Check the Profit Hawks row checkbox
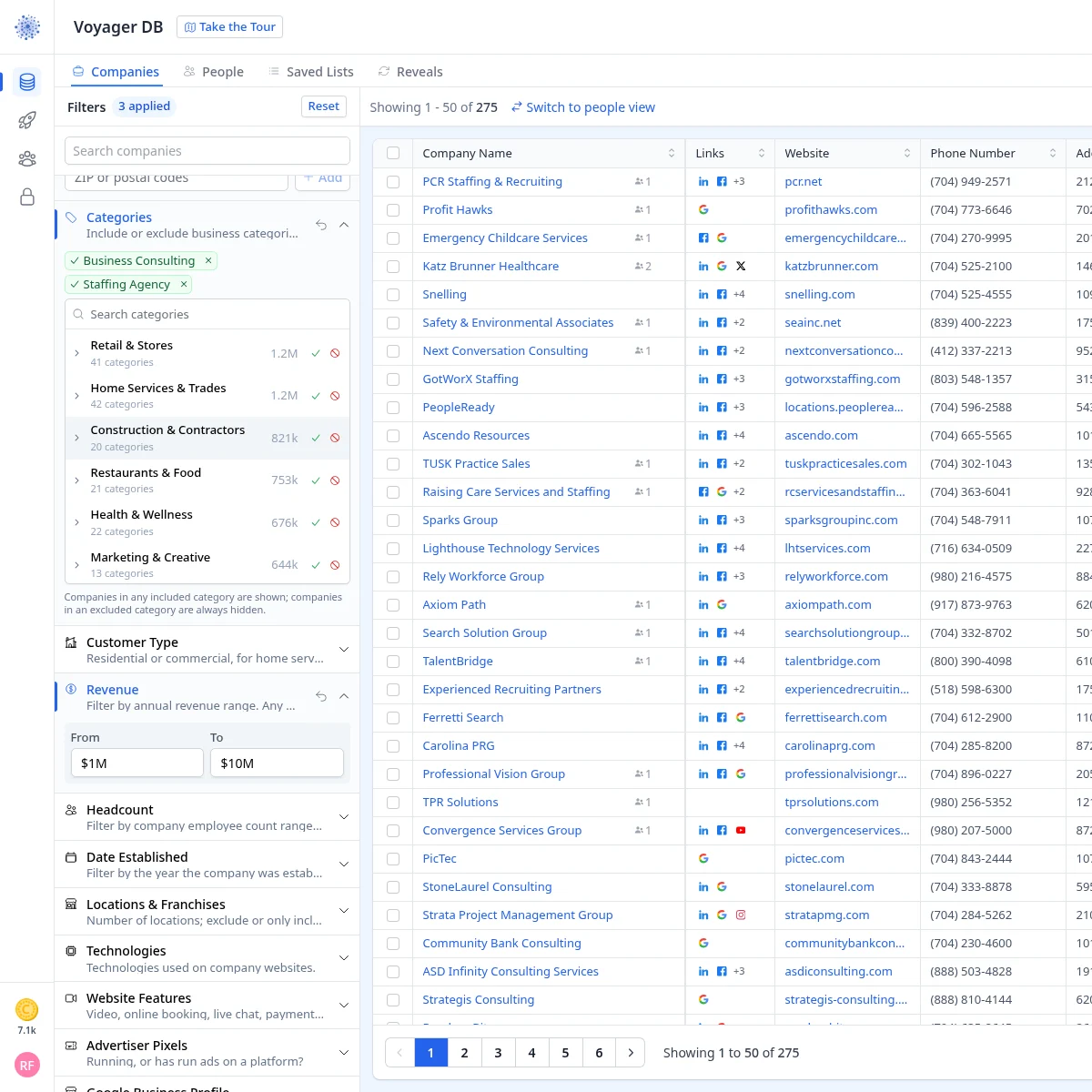Screen dimensions: 1092x1092 393,210
